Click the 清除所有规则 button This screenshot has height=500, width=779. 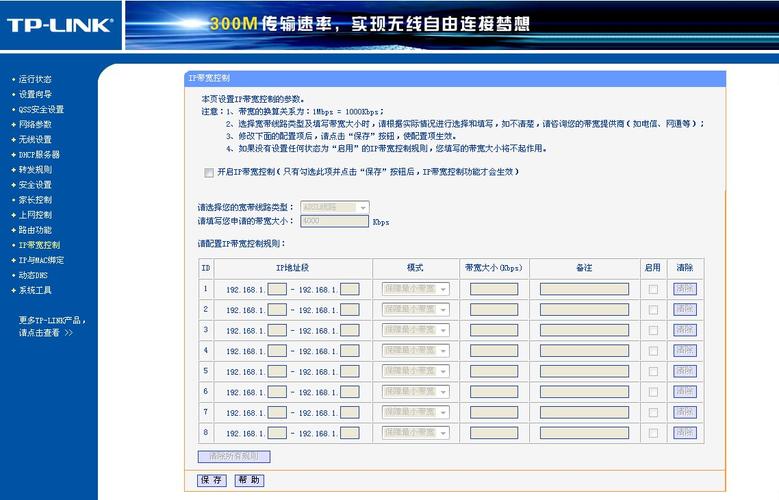(234, 456)
